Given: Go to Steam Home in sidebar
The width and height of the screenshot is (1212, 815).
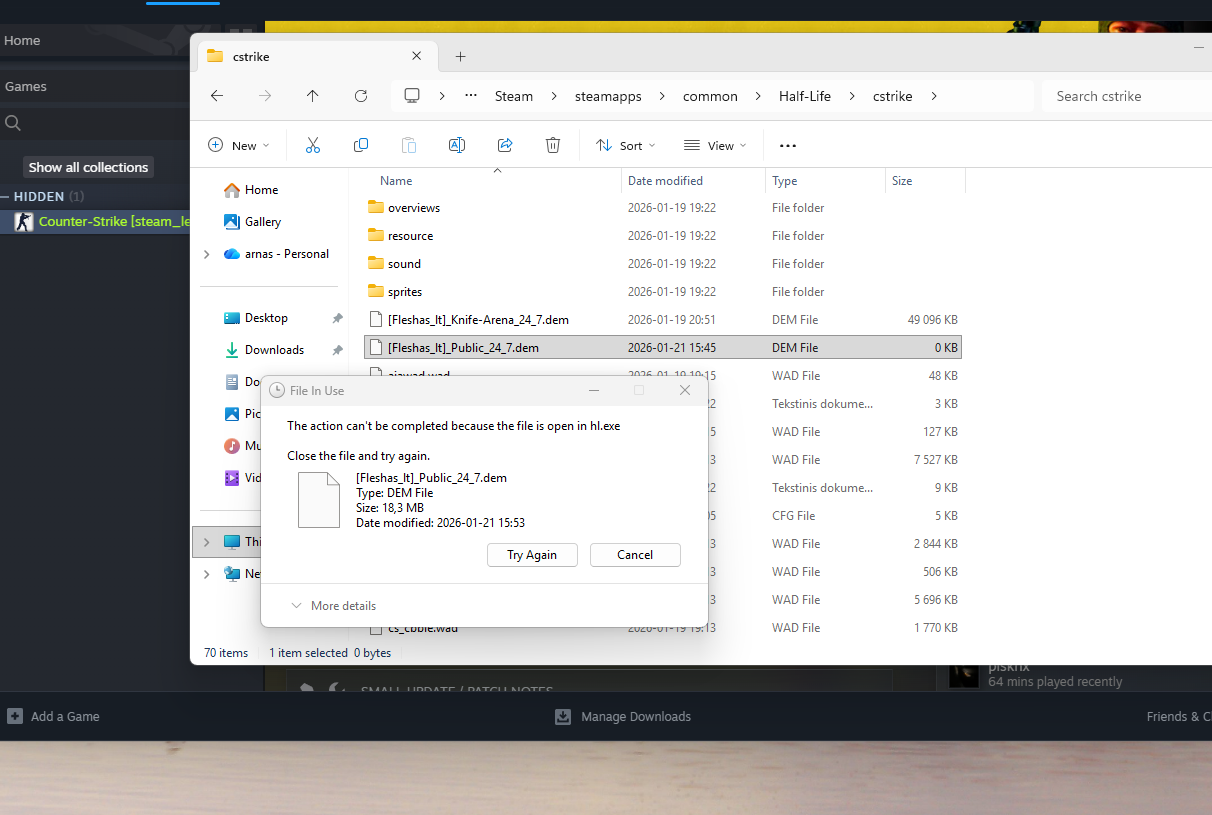Looking at the screenshot, I should coord(22,40).
